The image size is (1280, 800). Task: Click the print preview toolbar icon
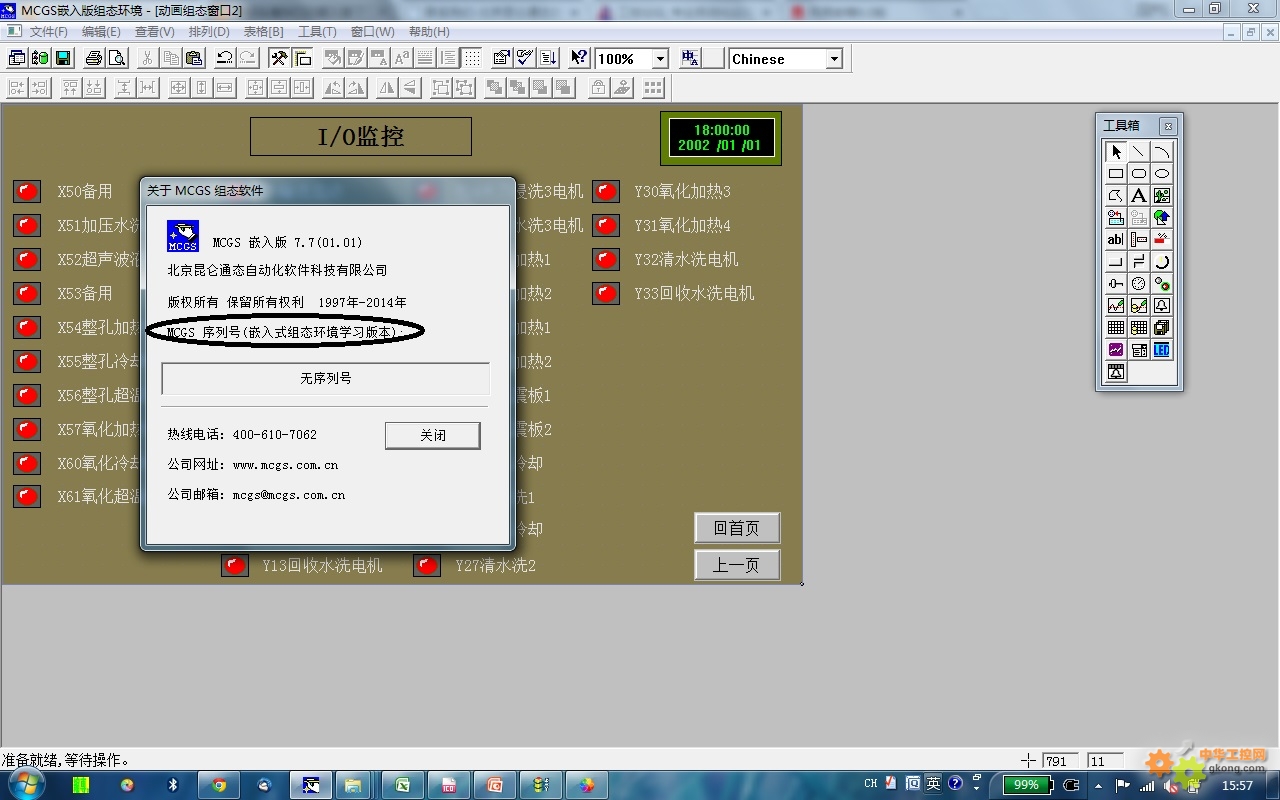point(117,58)
